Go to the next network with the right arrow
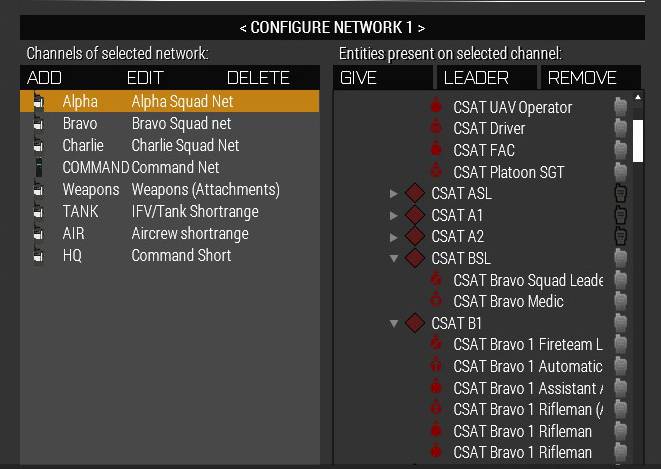The image size is (661, 469). pyautogui.click(x=421, y=28)
